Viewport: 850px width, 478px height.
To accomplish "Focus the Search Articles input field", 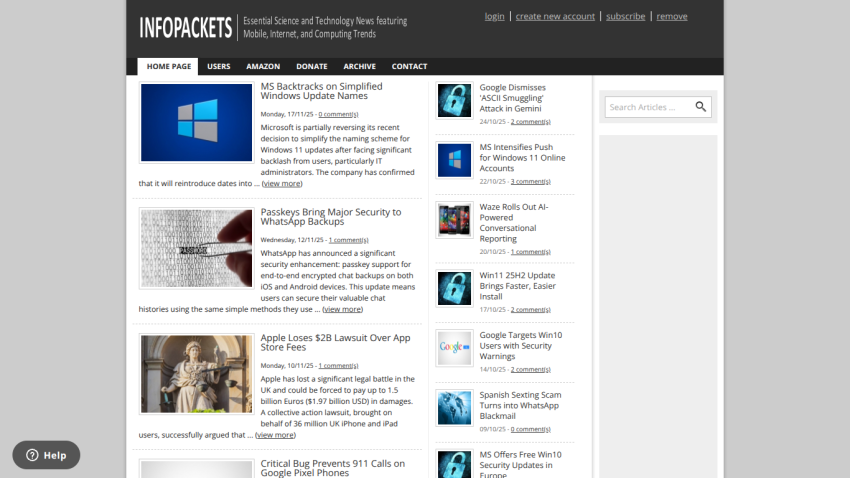I will [649, 107].
